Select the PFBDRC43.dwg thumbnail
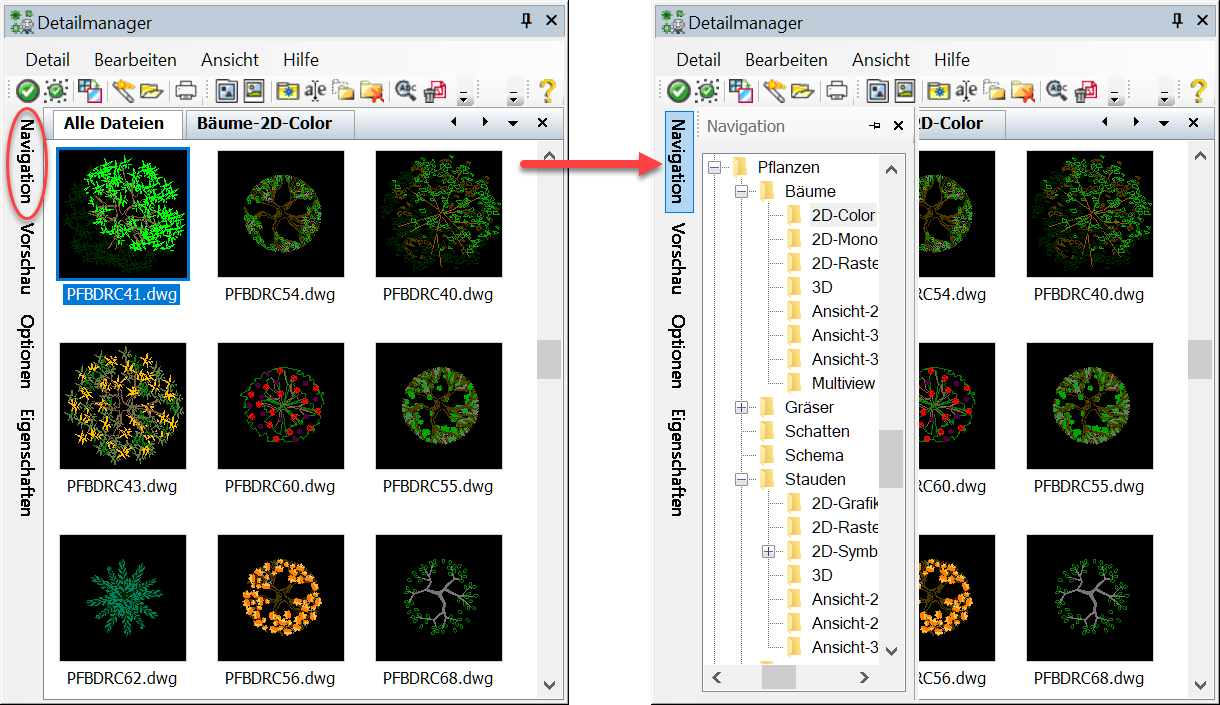Screen dimensions: 1220x705 (123, 406)
